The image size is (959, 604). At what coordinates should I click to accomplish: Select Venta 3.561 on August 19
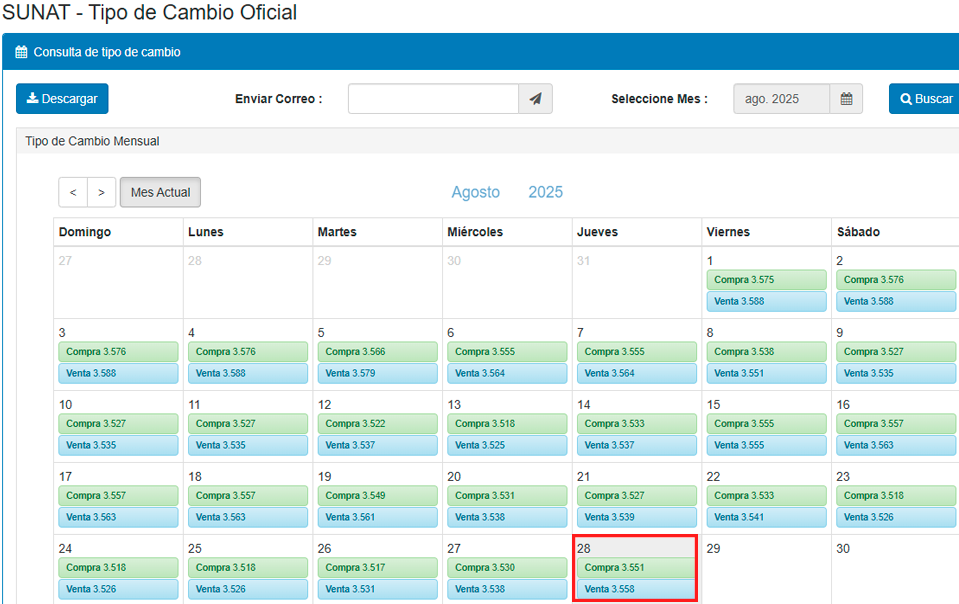point(377,517)
